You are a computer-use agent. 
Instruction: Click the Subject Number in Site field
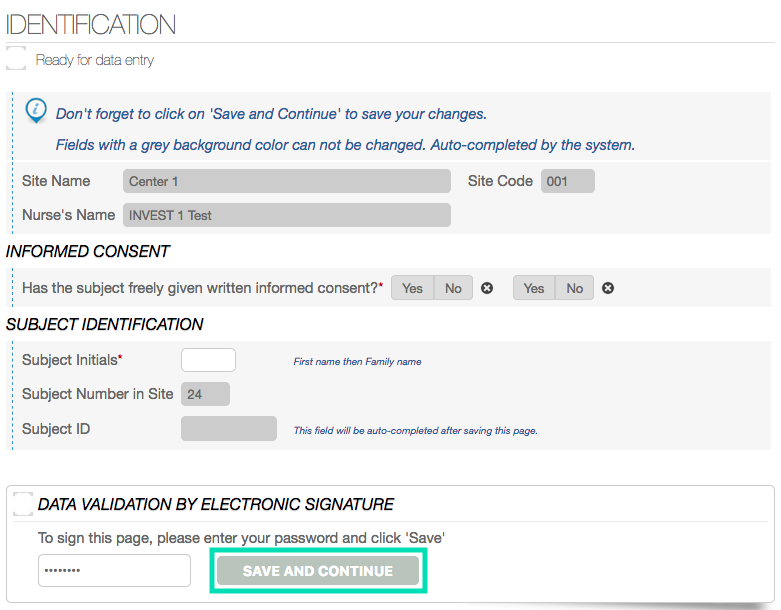point(205,394)
